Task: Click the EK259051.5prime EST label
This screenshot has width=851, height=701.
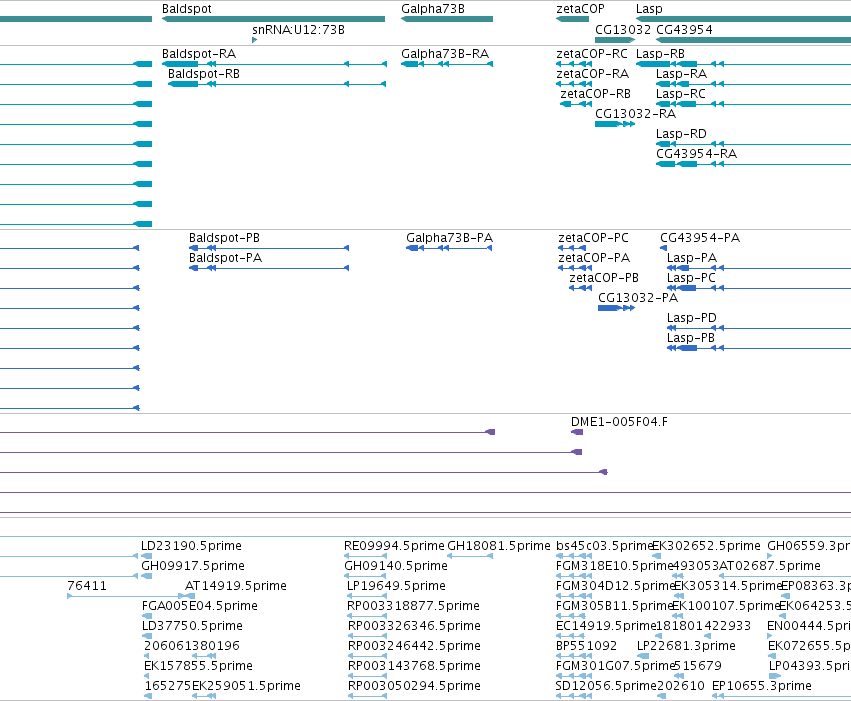Action: (246, 686)
